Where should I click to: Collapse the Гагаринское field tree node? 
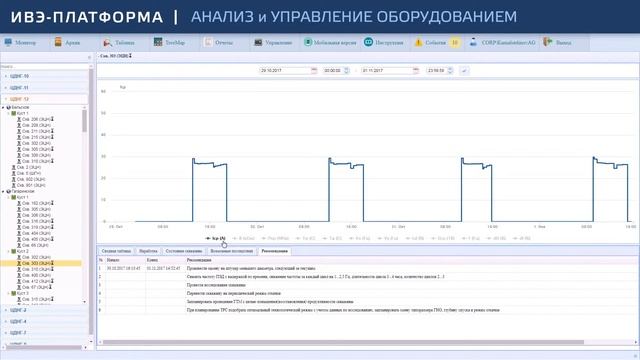(x=3, y=191)
